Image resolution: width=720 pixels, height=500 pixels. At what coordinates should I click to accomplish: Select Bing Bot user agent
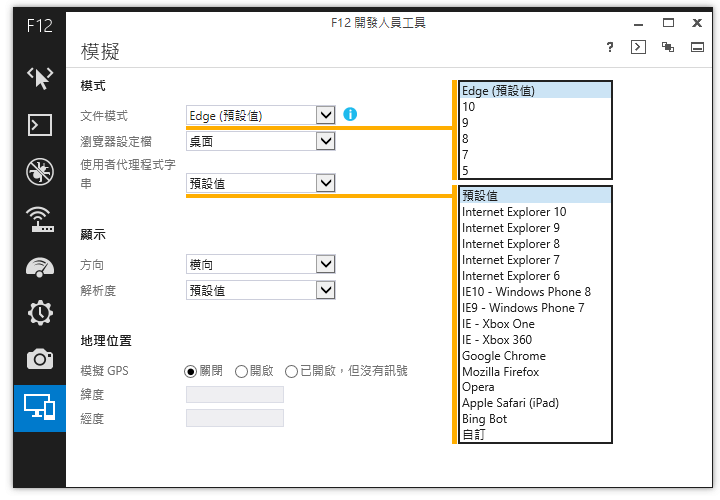[535, 419]
